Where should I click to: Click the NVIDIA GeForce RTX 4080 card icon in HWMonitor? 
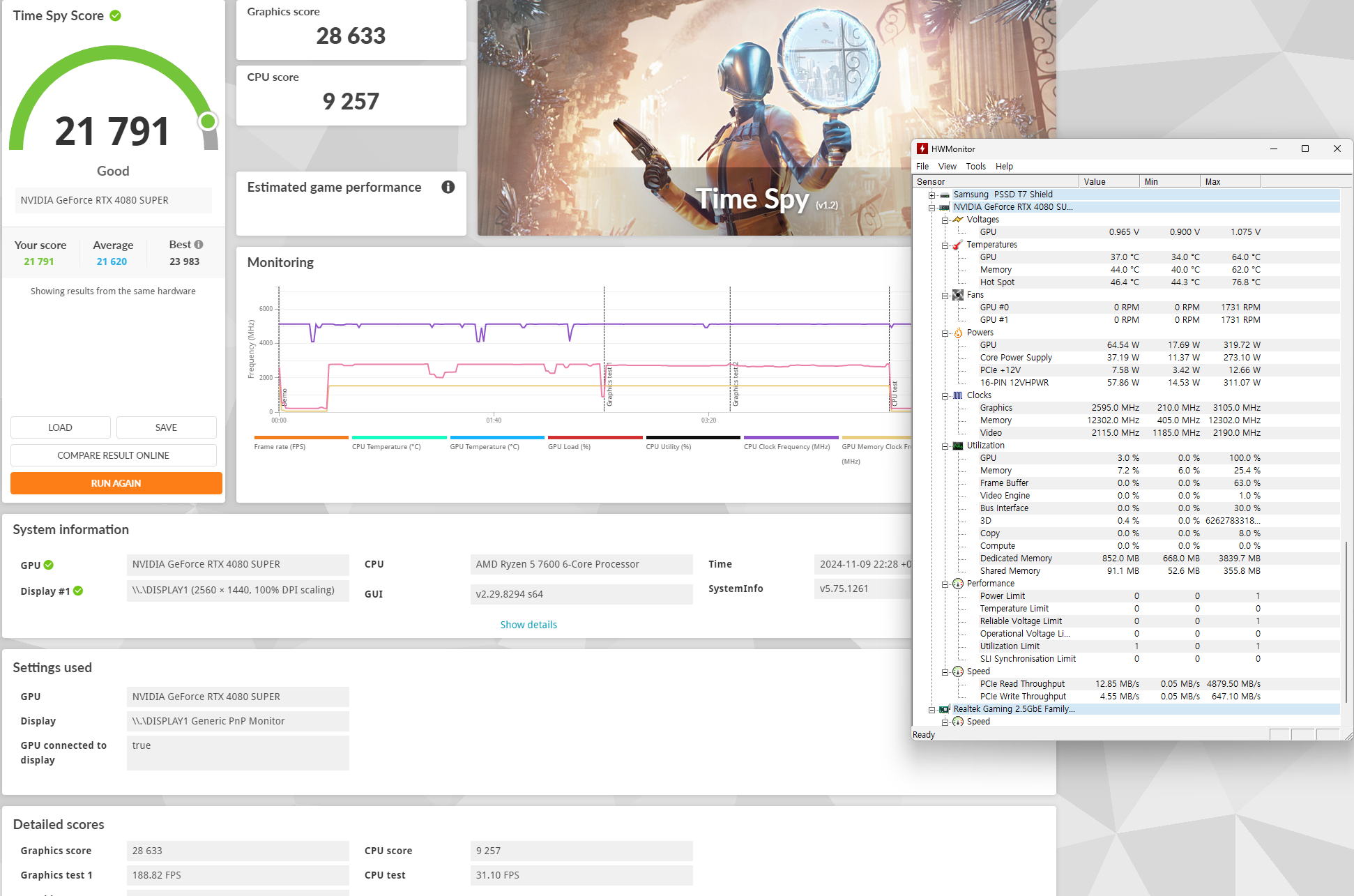(945, 207)
